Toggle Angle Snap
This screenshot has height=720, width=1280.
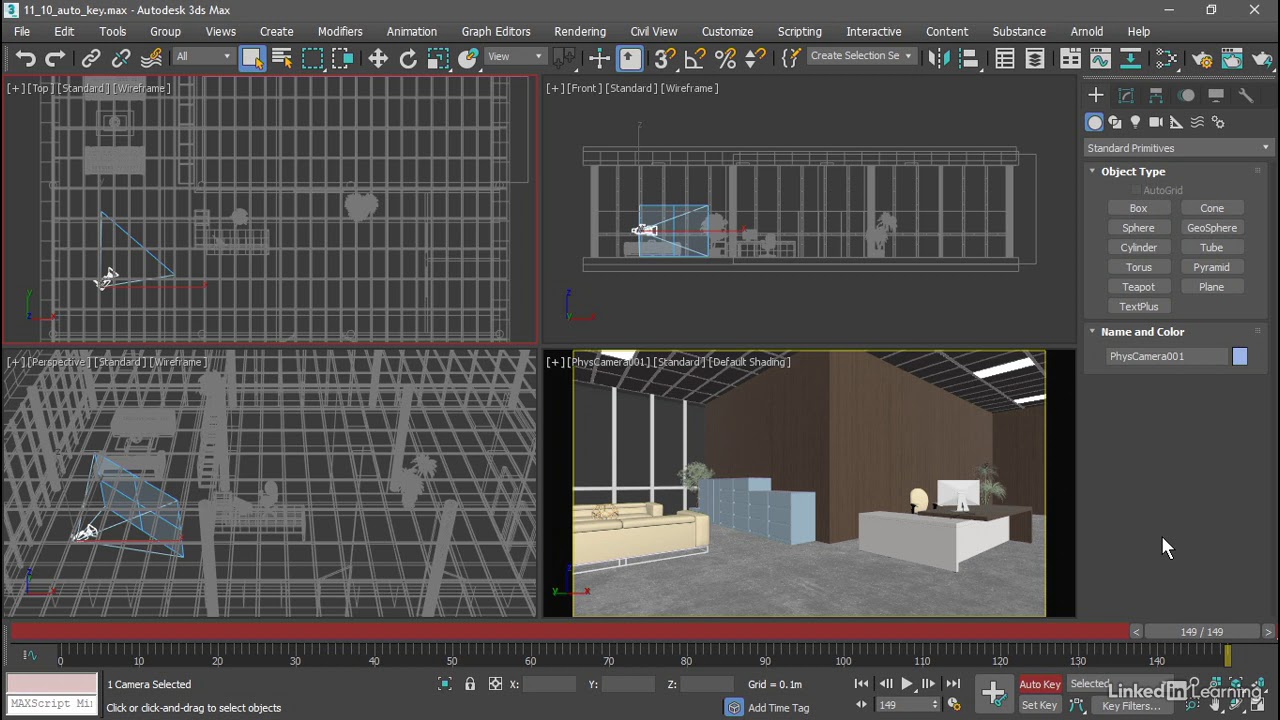click(x=695, y=59)
